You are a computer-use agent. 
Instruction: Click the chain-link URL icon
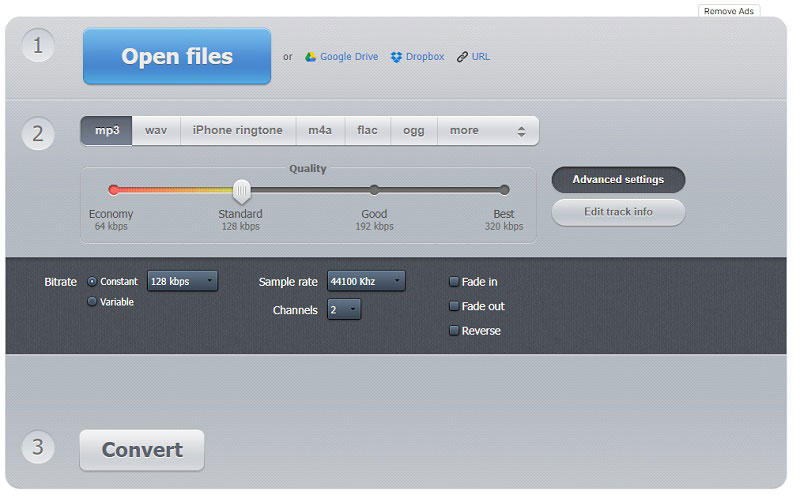462,57
